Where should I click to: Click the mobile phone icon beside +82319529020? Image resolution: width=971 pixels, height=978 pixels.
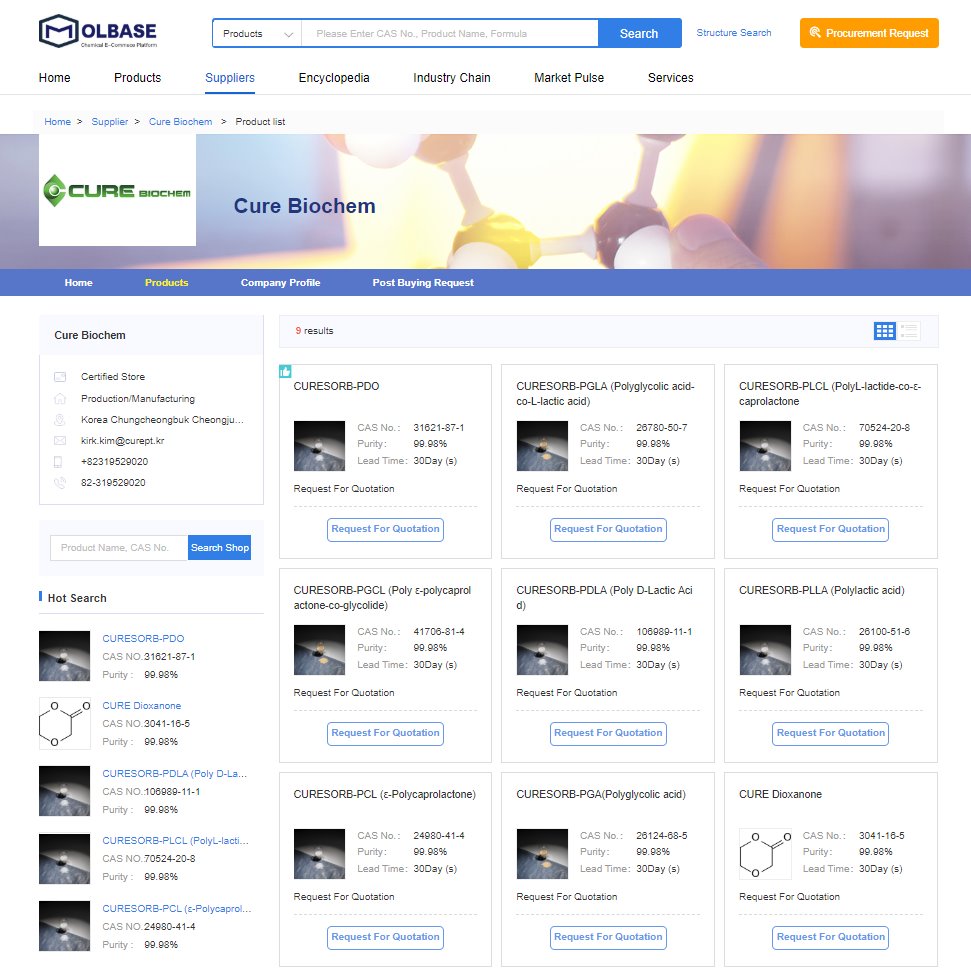[58, 462]
